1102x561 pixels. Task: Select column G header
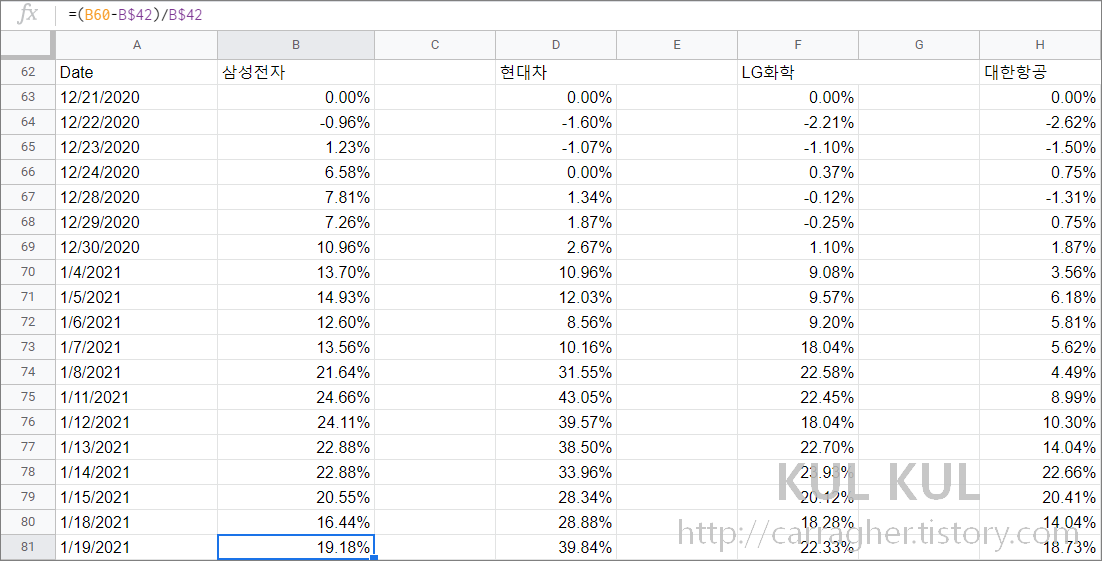[x=919, y=45]
